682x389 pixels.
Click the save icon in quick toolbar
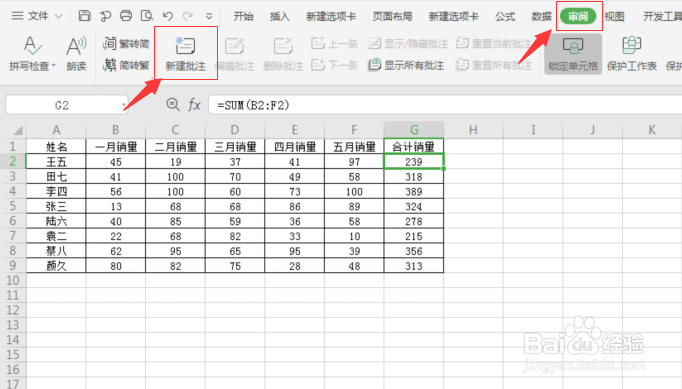coord(84,16)
